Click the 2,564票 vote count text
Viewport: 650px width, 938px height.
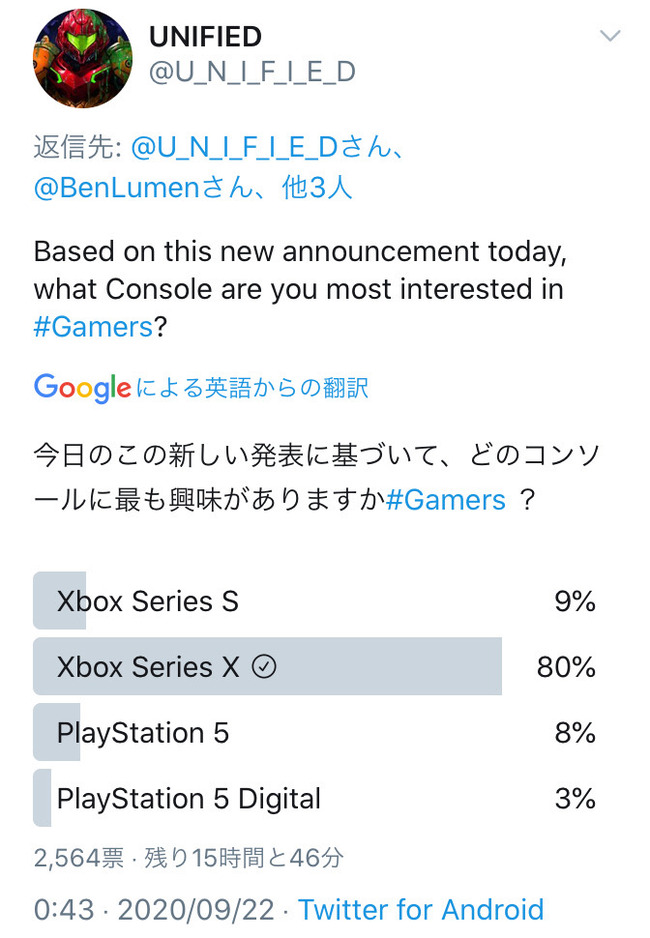click(x=79, y=858)
